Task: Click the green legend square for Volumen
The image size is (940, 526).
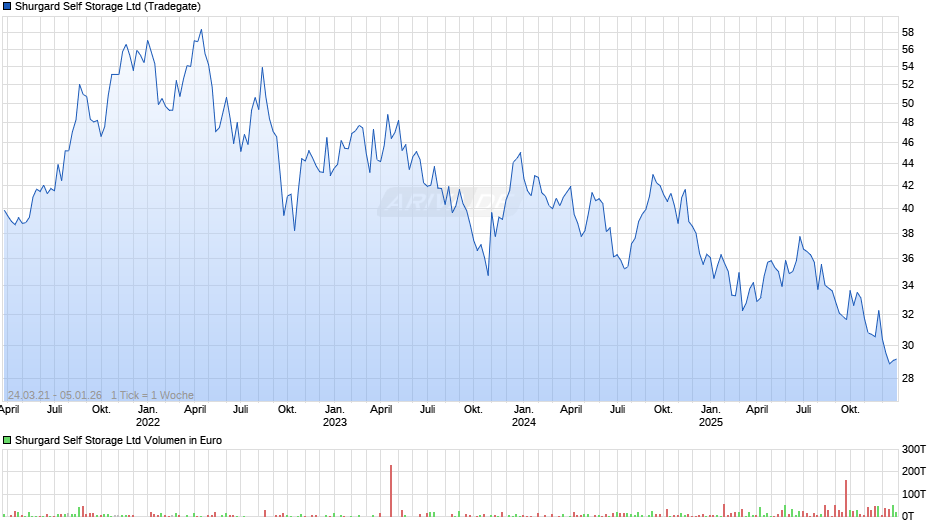Action: 7,440
